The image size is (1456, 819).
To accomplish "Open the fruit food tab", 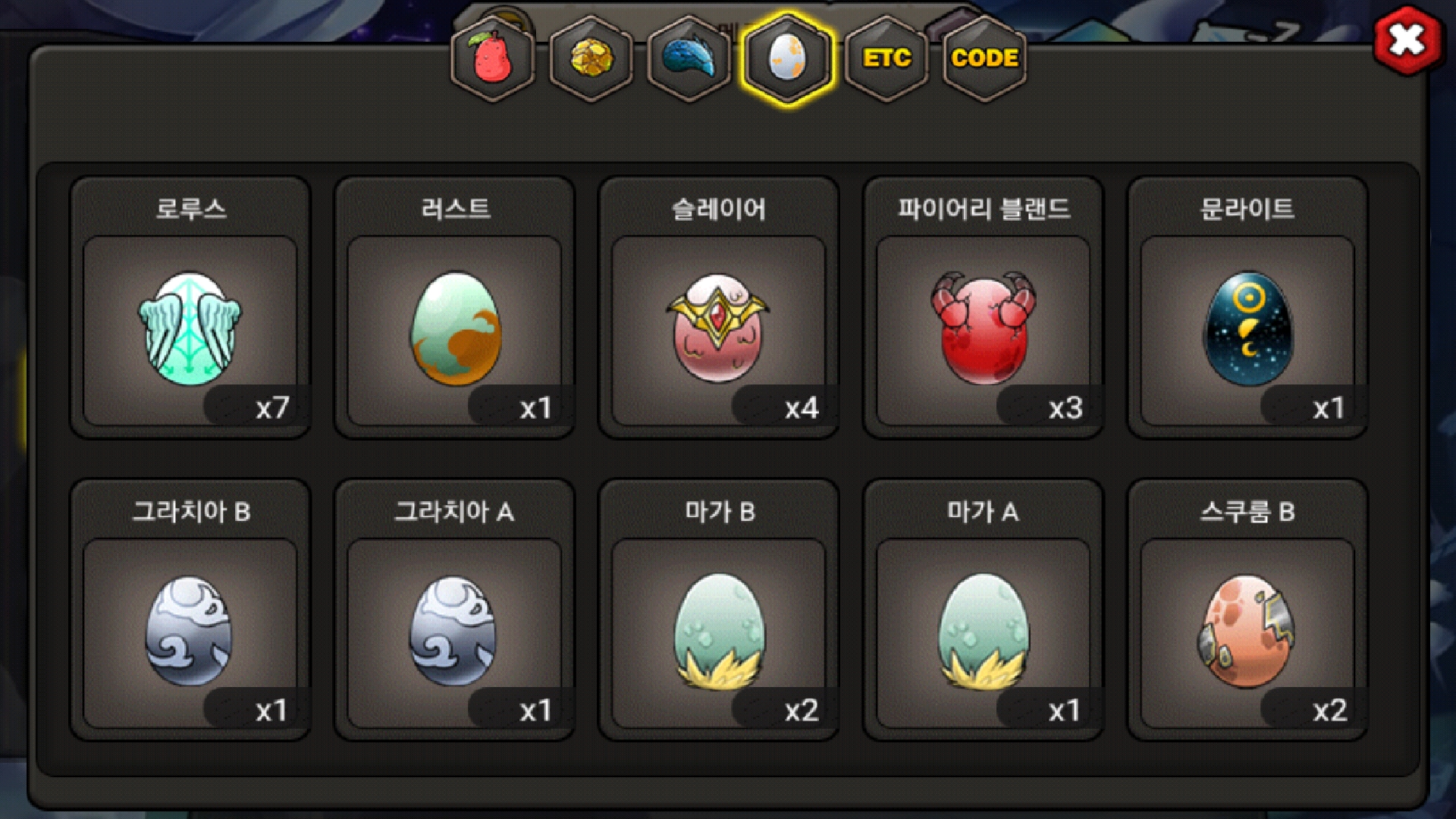I will click(493, 58).
